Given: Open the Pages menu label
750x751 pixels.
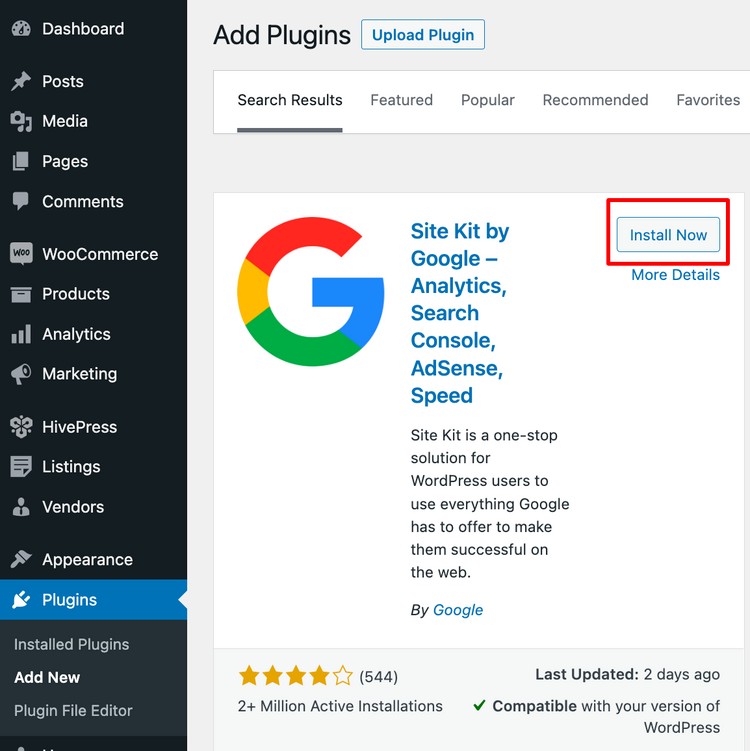Looking at the screenshot, I should [65, 161].
